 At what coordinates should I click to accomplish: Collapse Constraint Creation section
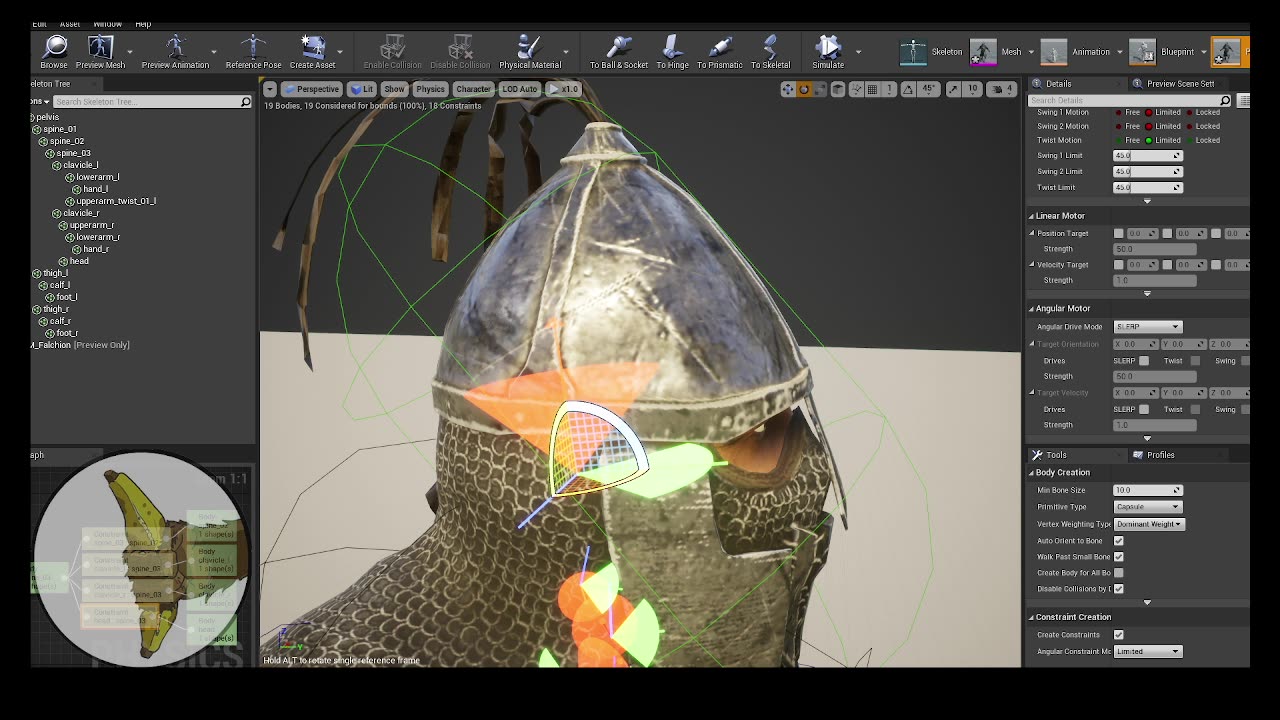(x=1031, y=617)
